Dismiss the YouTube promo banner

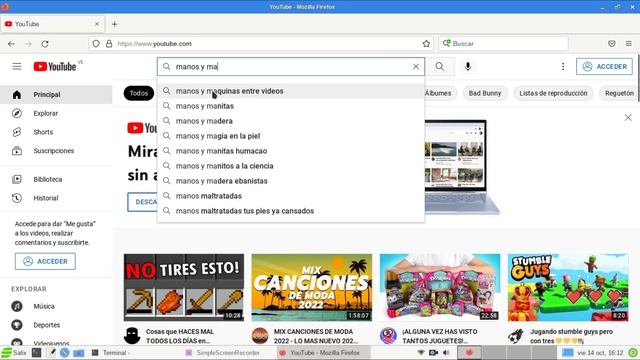click(x=628, y=118)
